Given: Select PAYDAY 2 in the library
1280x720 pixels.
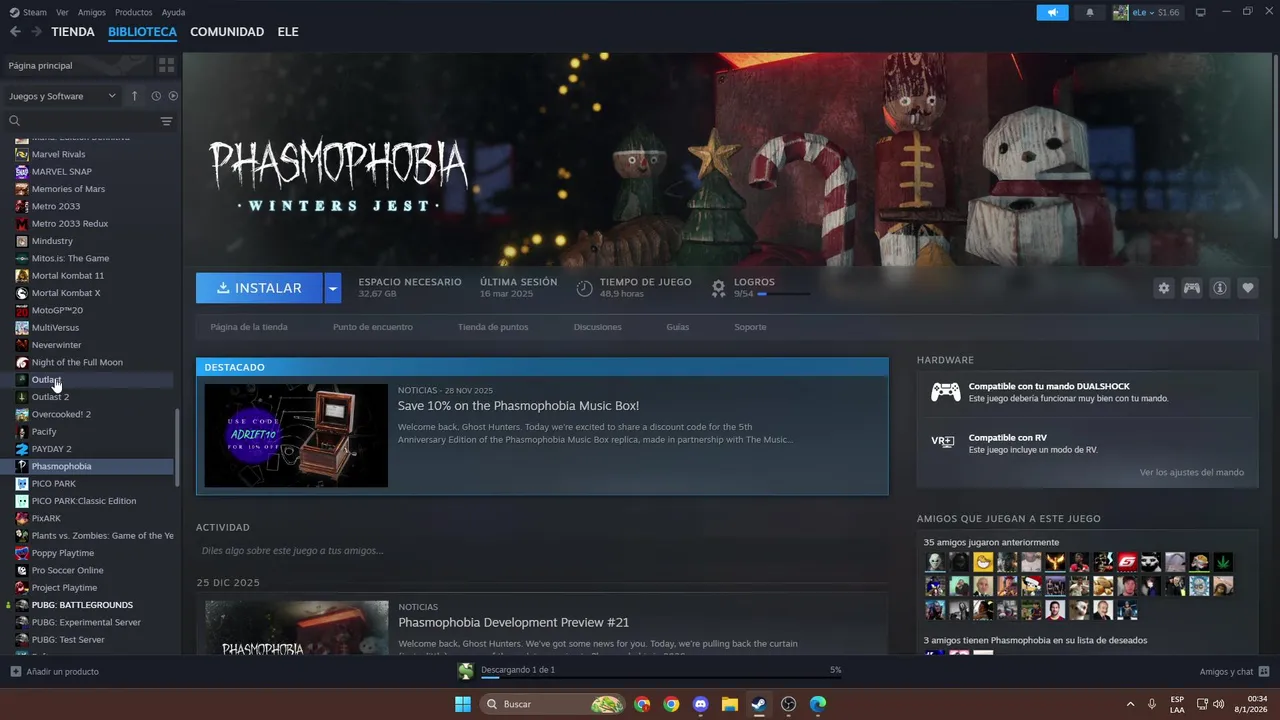Looking at the screenshot, I should click(51, 449).
